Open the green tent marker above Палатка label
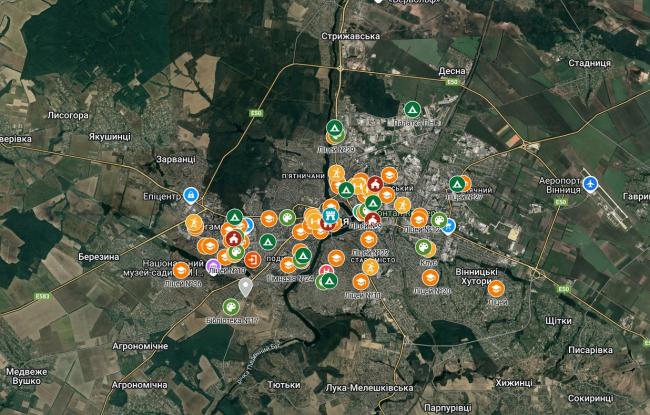The height and width of the screenshot is (415, 650). (x=410, y=109)
